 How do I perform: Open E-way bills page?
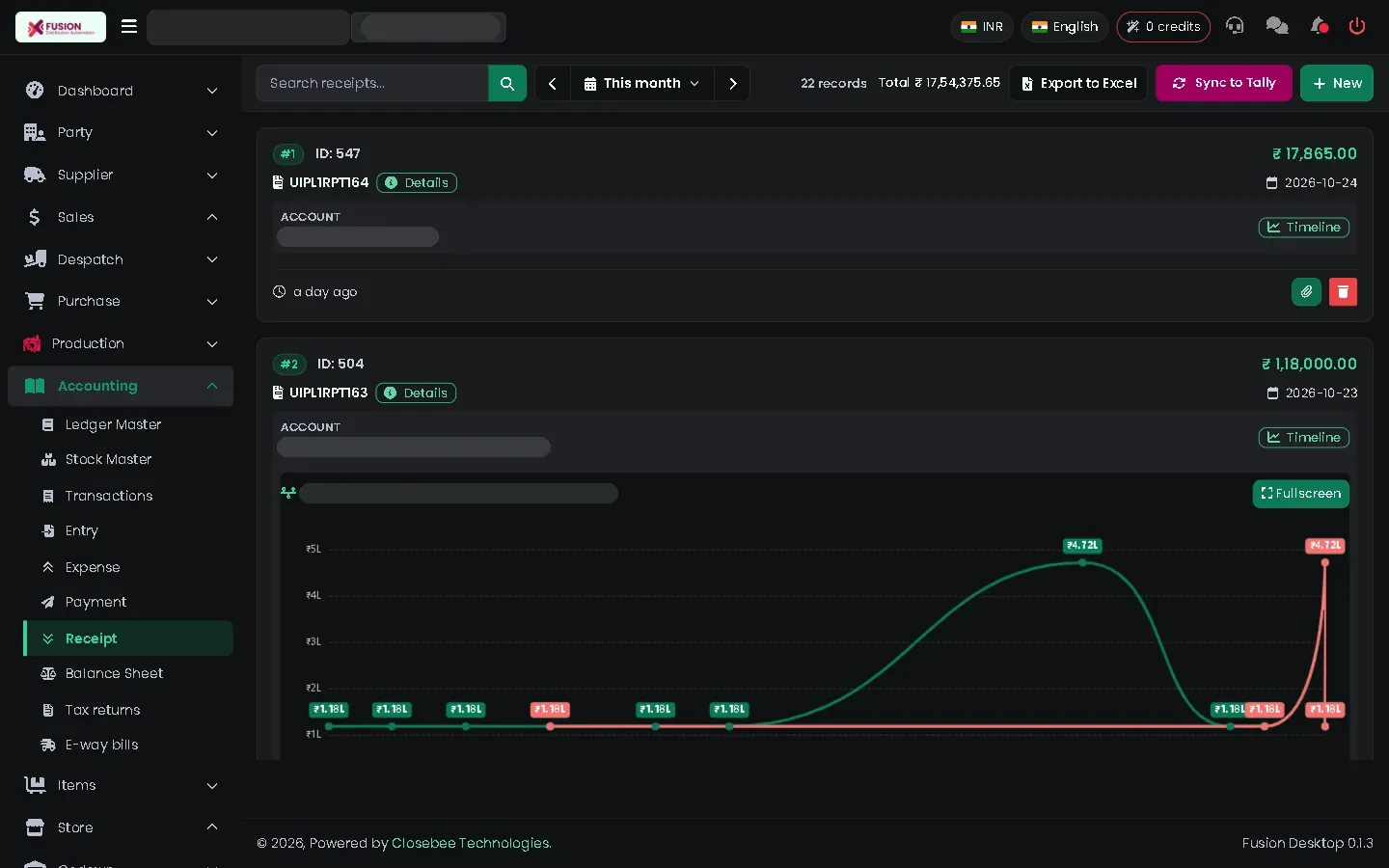(x=101, y=745)
